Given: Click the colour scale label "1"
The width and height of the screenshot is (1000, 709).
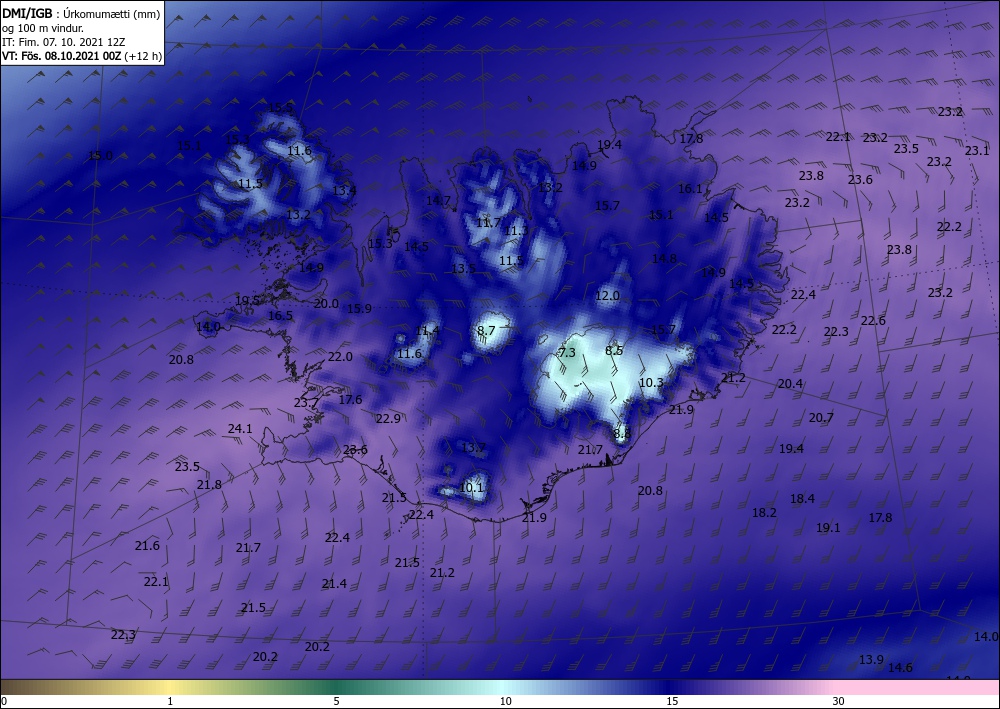Looking at the screenshot, I should [170, 701].
